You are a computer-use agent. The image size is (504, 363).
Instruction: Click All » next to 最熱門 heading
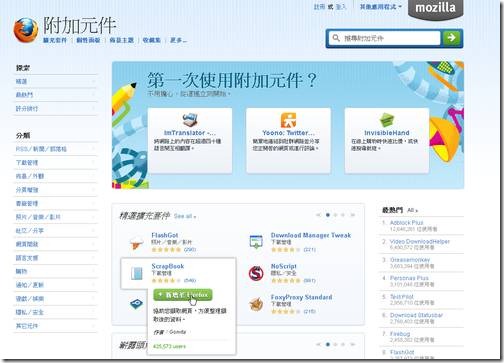[x=412, y=210]
